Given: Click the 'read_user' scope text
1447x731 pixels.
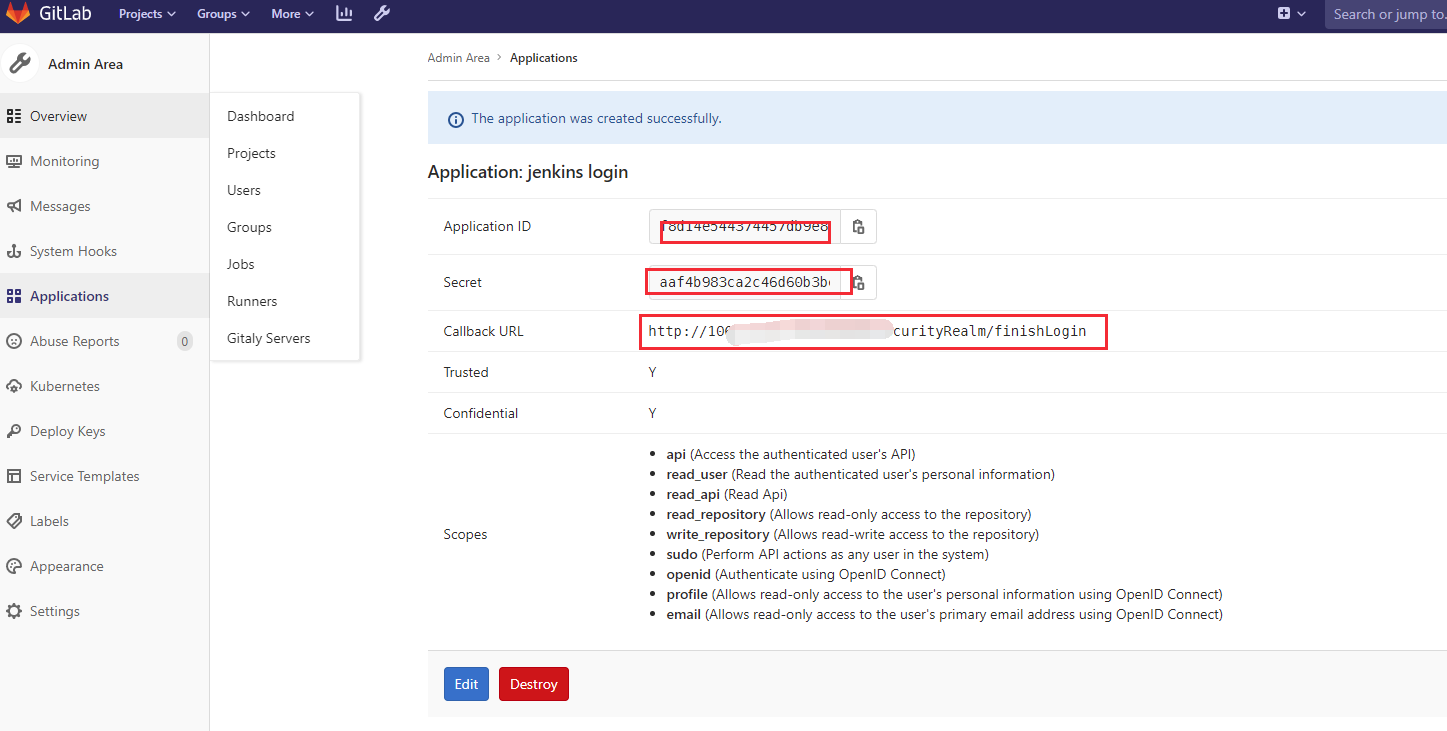Looking at the screenshot, I should (698, 474).
